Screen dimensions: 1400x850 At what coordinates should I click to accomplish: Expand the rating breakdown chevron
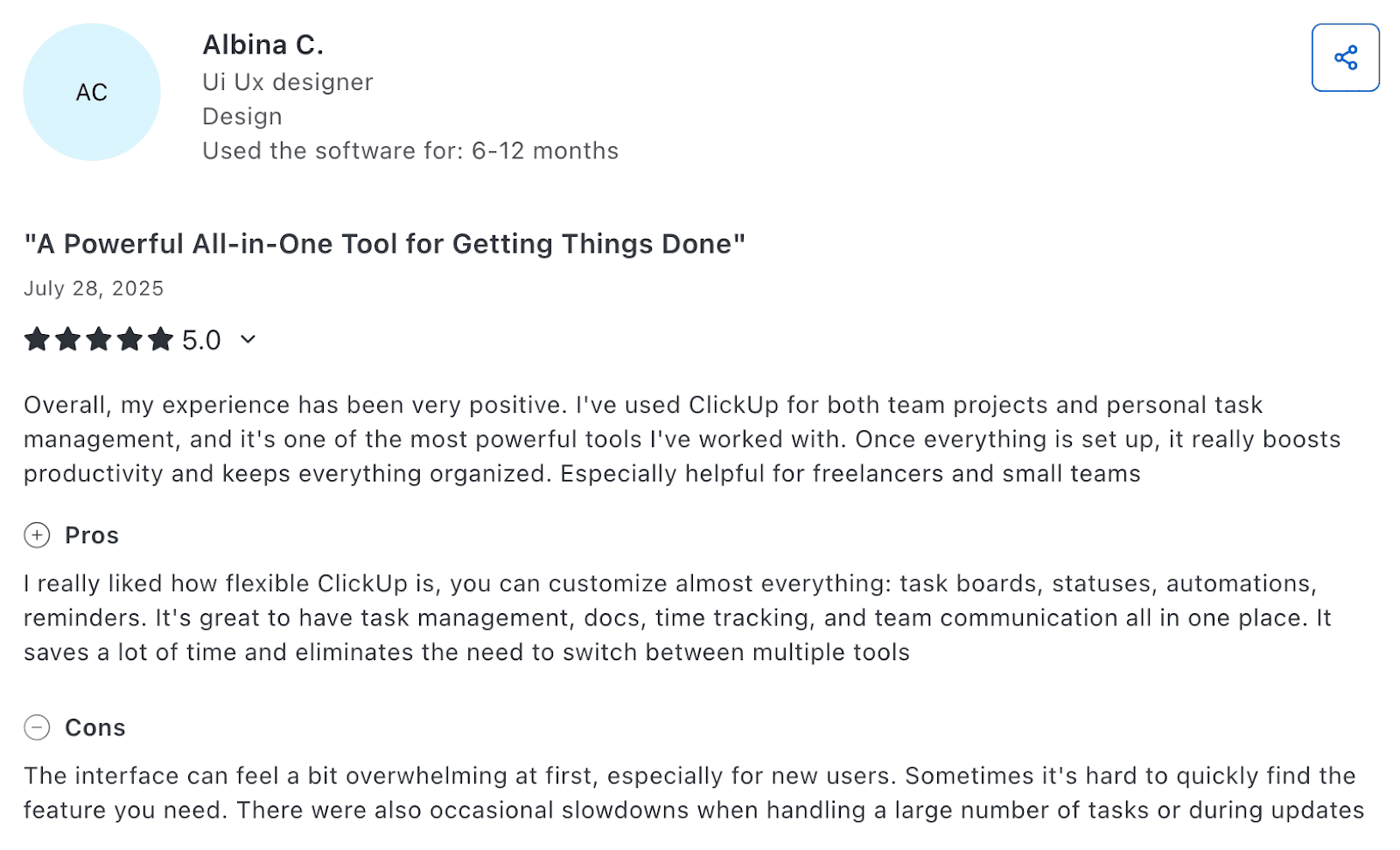pos(248,339)
